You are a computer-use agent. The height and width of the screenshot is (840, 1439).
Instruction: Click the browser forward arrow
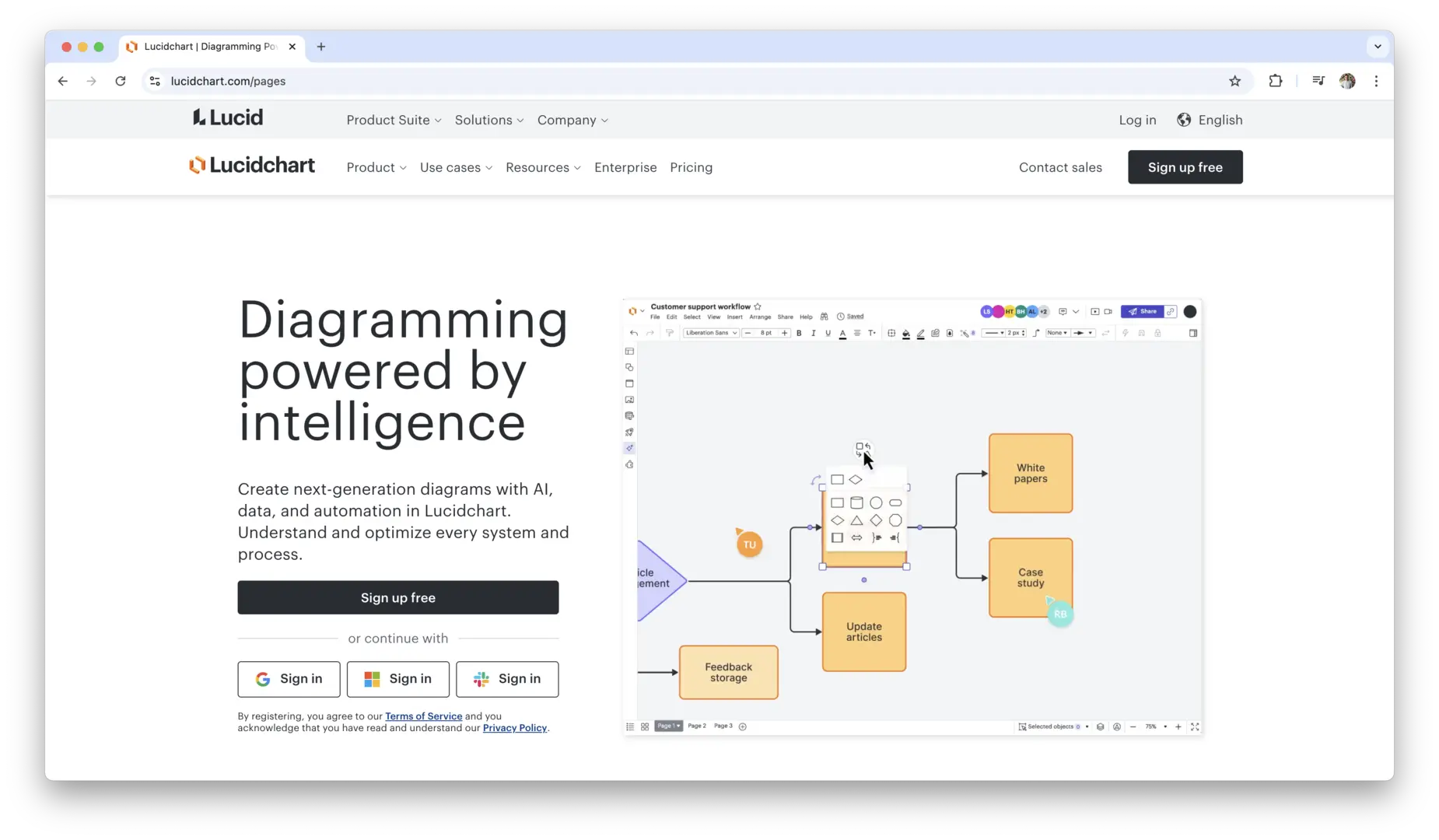pos(92,81)
